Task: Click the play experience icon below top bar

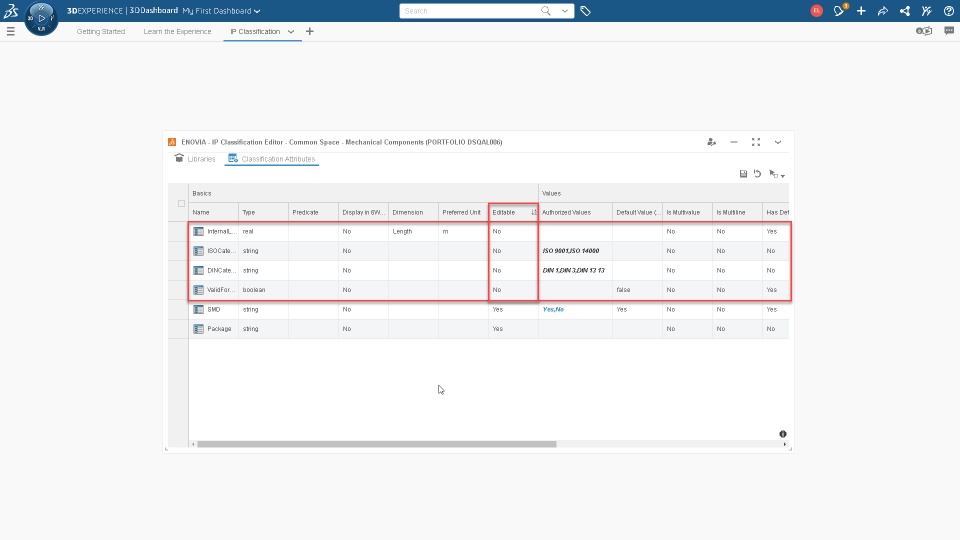Action: point(924,31)
